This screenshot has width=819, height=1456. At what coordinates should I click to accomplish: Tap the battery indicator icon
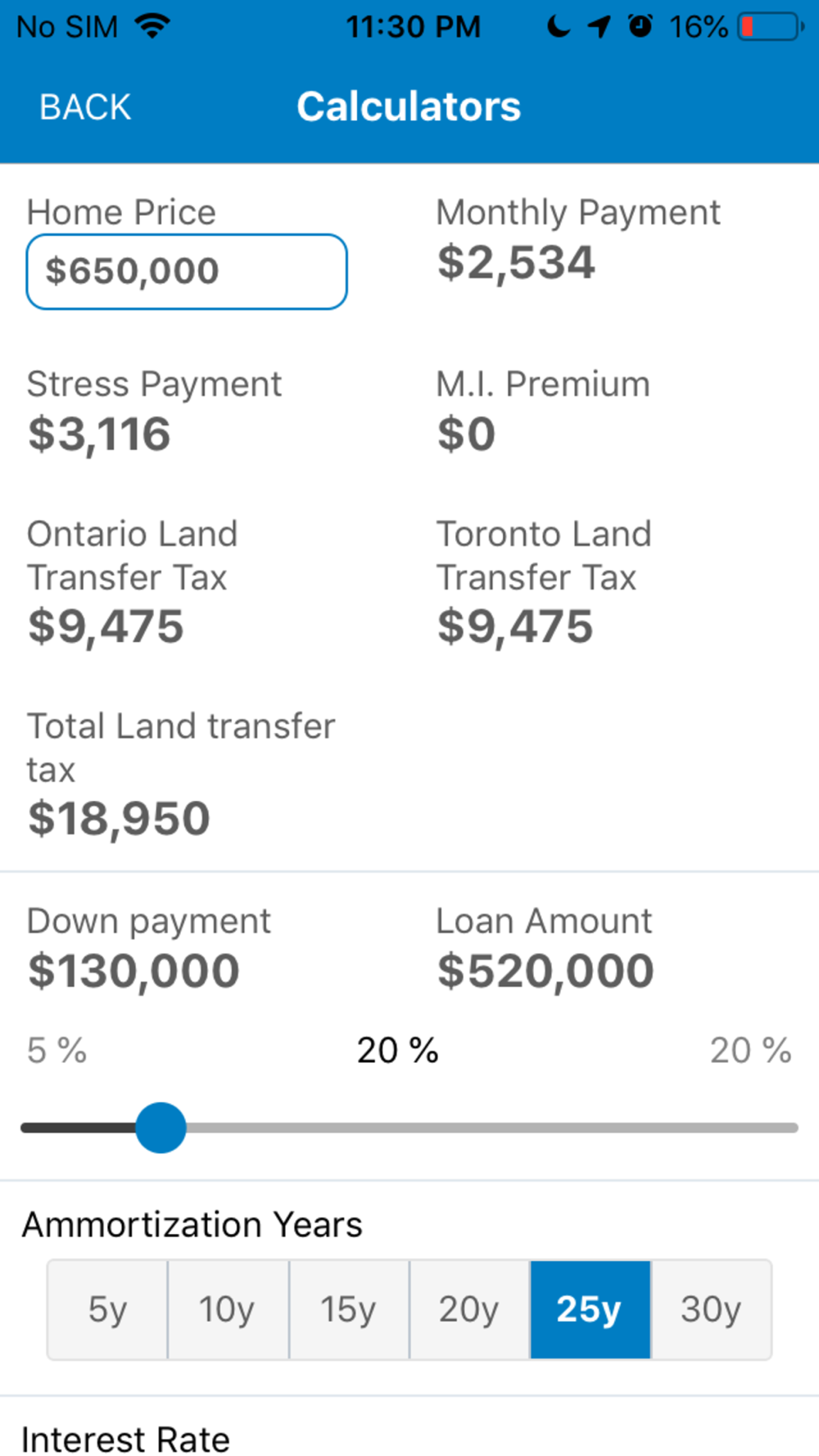pos(771,27)
